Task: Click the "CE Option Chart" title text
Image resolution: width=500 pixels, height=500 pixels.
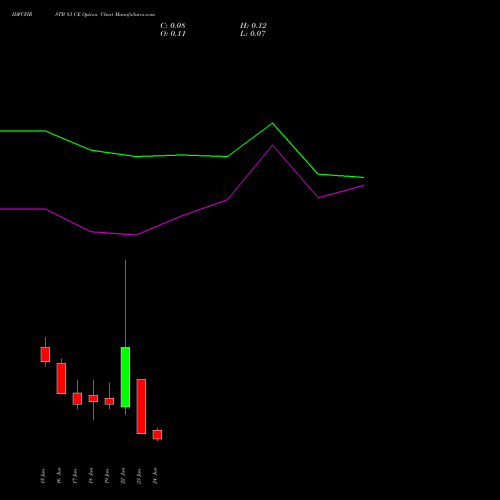Action: pos(95,15)
